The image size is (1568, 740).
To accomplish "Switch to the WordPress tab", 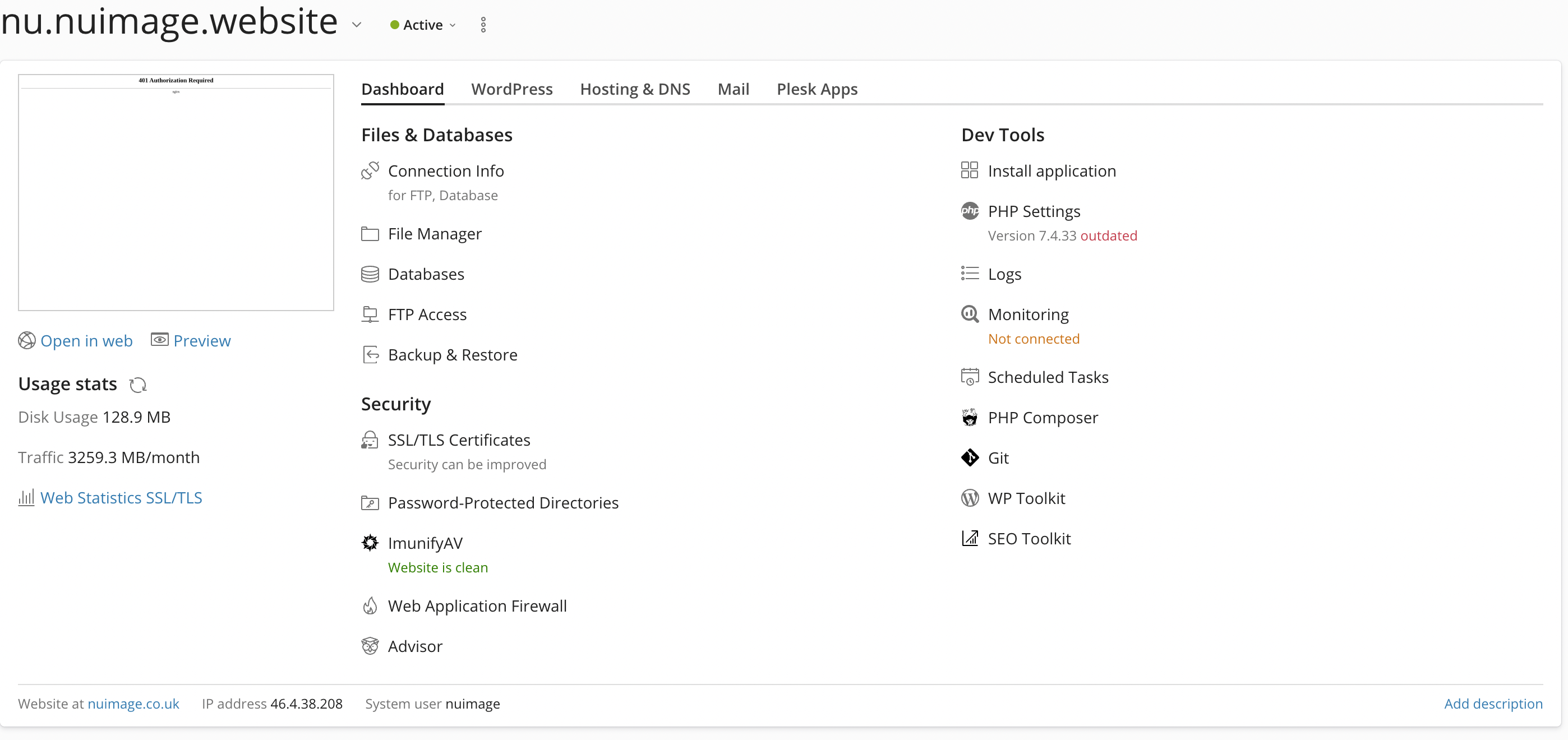I will pos(511,90).
